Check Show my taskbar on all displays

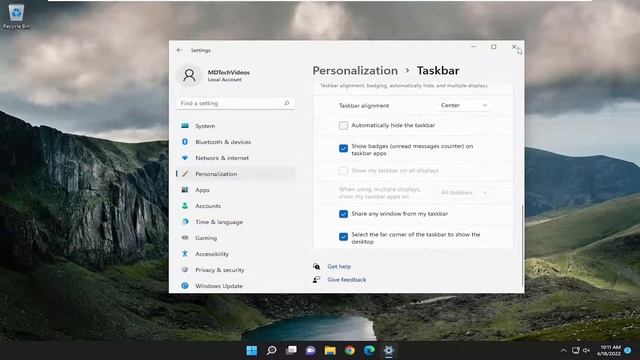click(x=343, y=171)
